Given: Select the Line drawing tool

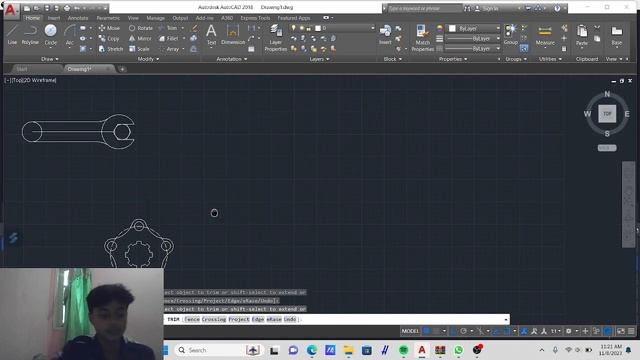Looking at the screenshot, I should click(x=12, y=34).
